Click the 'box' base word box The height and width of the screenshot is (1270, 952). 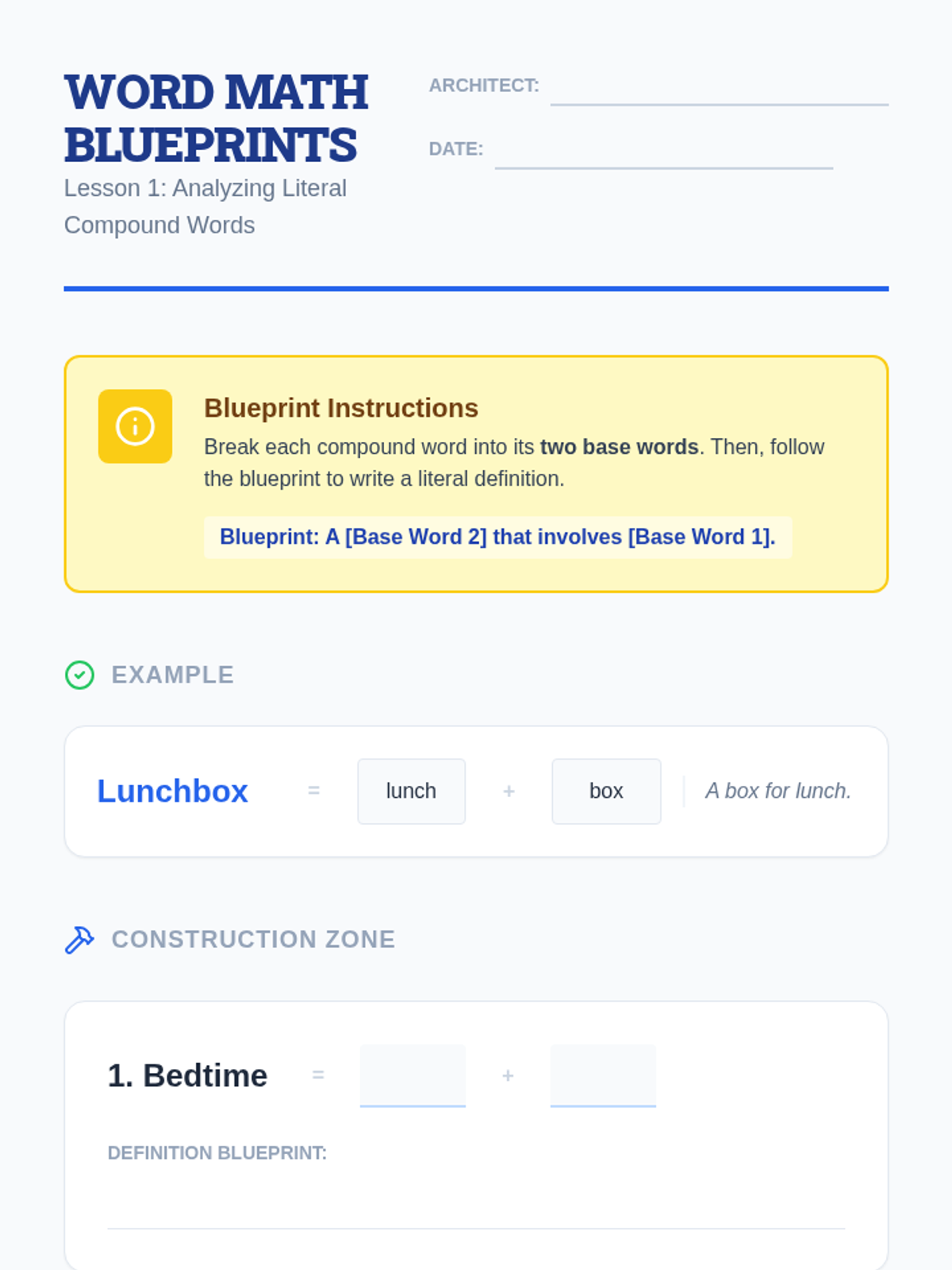[606, 791]
